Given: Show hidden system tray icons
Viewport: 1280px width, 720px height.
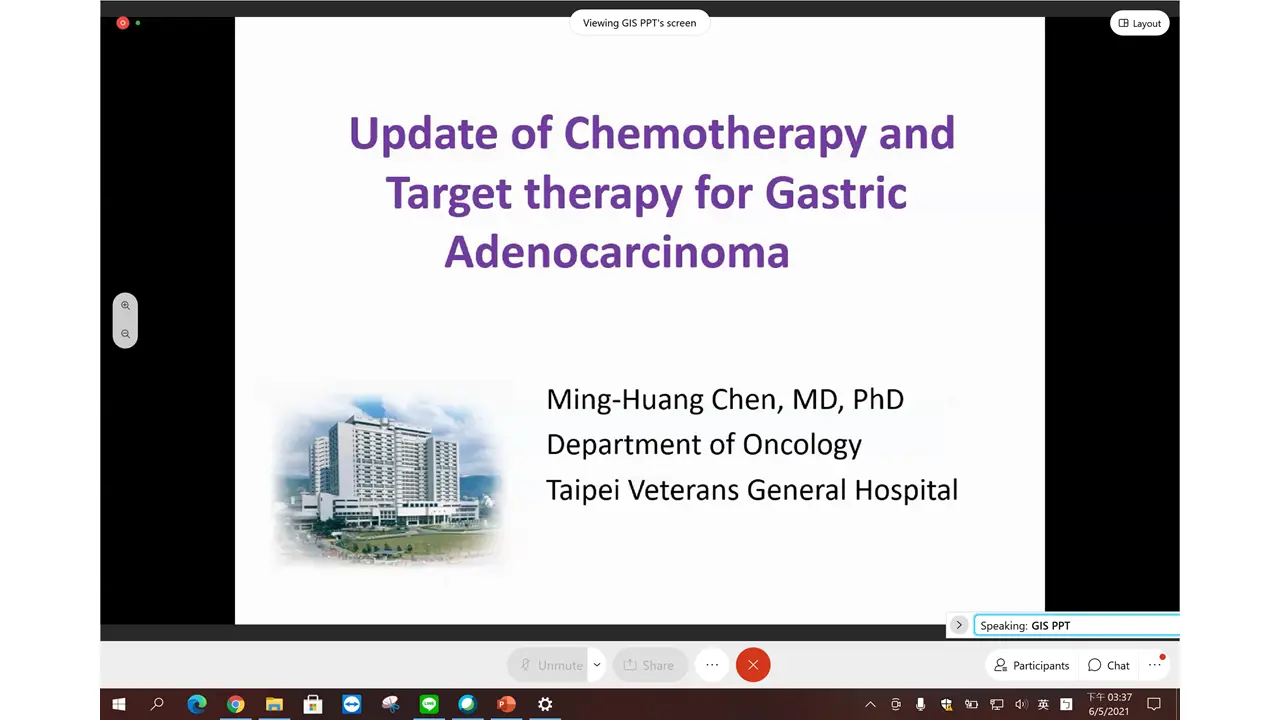Looking at the screenshot, I should tap(870, 704).
